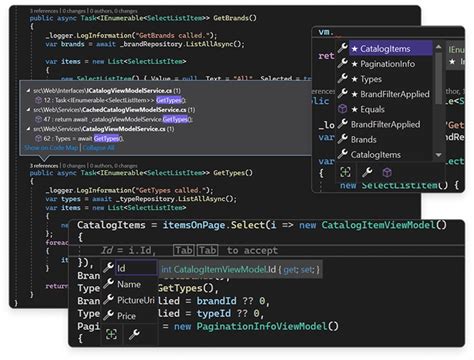Click expand filter icon in lower completion popup
Image resolution: width=474 pixels, height=360 pixels.
coord(111,334)
